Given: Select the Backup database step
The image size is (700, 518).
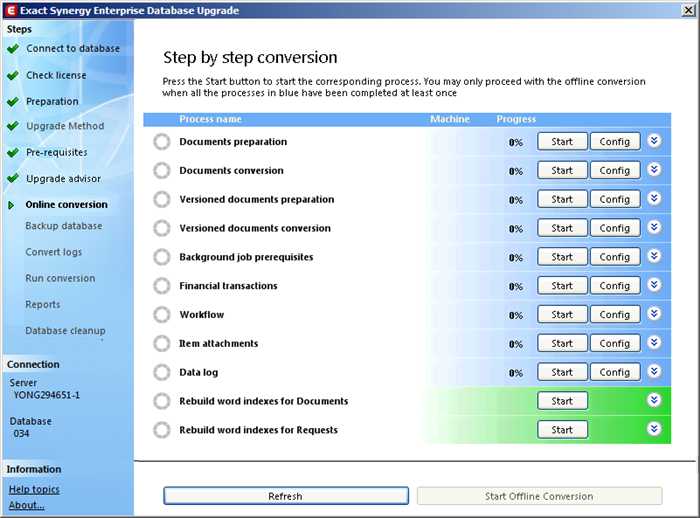Looking at the screenshot, I should [63, 226].
